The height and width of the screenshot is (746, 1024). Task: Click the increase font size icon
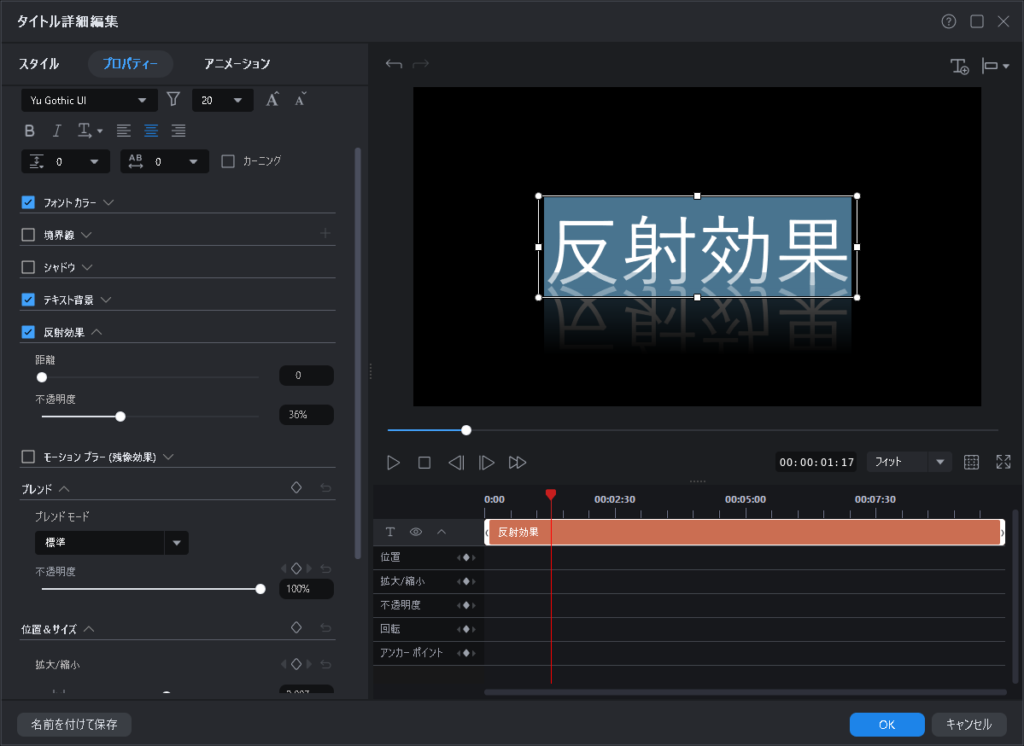(272, 99)
